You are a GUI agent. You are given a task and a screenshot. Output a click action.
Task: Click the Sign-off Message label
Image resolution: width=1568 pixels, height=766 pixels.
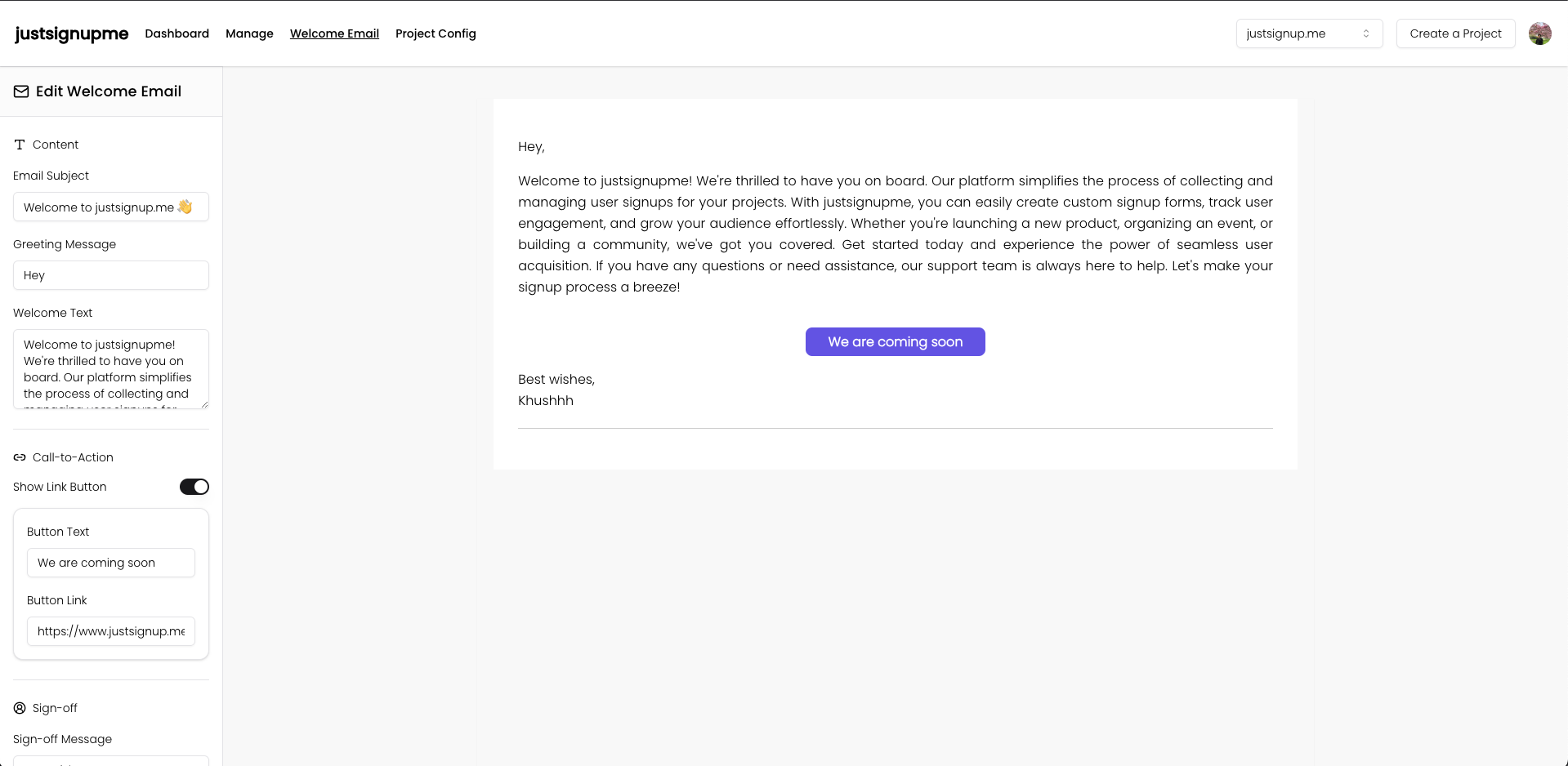point(63,739)
